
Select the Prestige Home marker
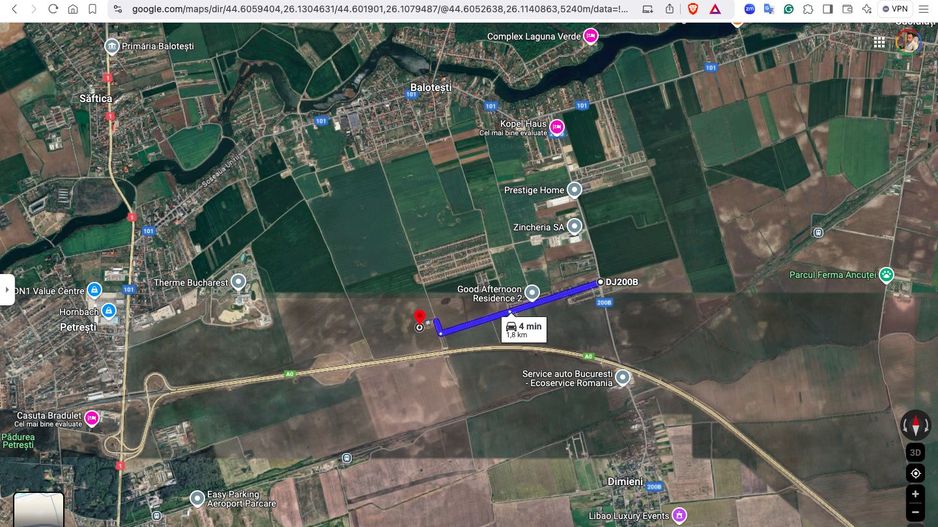[x=574, y=190]
